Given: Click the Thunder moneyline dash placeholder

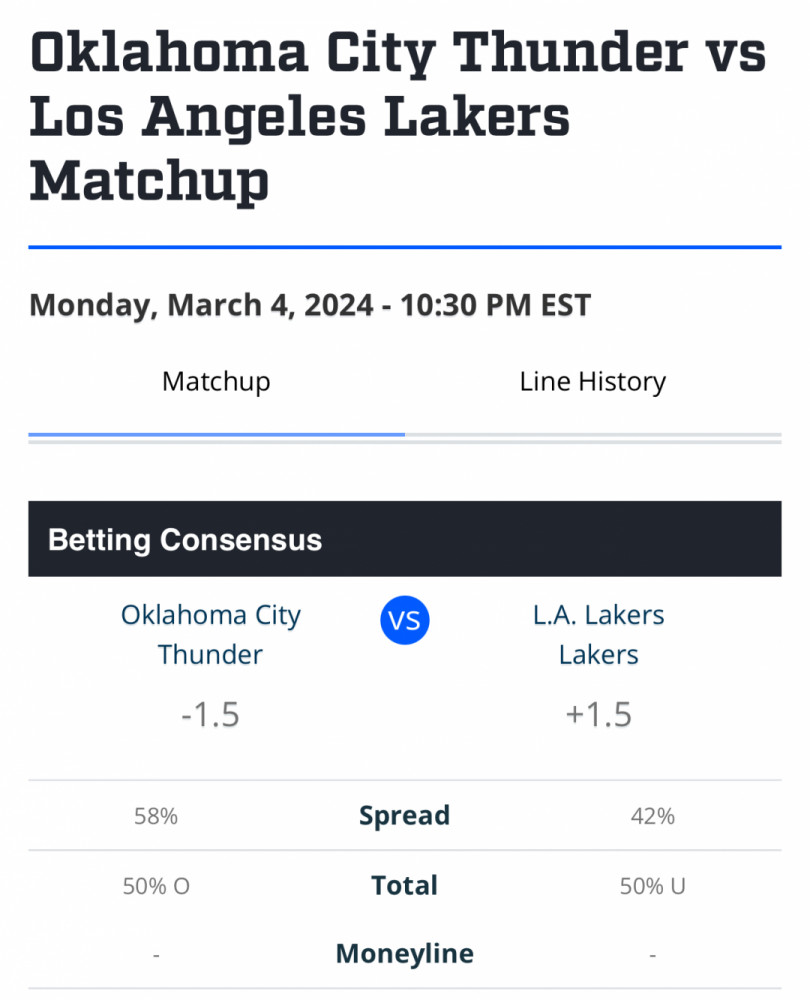Looking at the screenshot, I should click(156, 955).
